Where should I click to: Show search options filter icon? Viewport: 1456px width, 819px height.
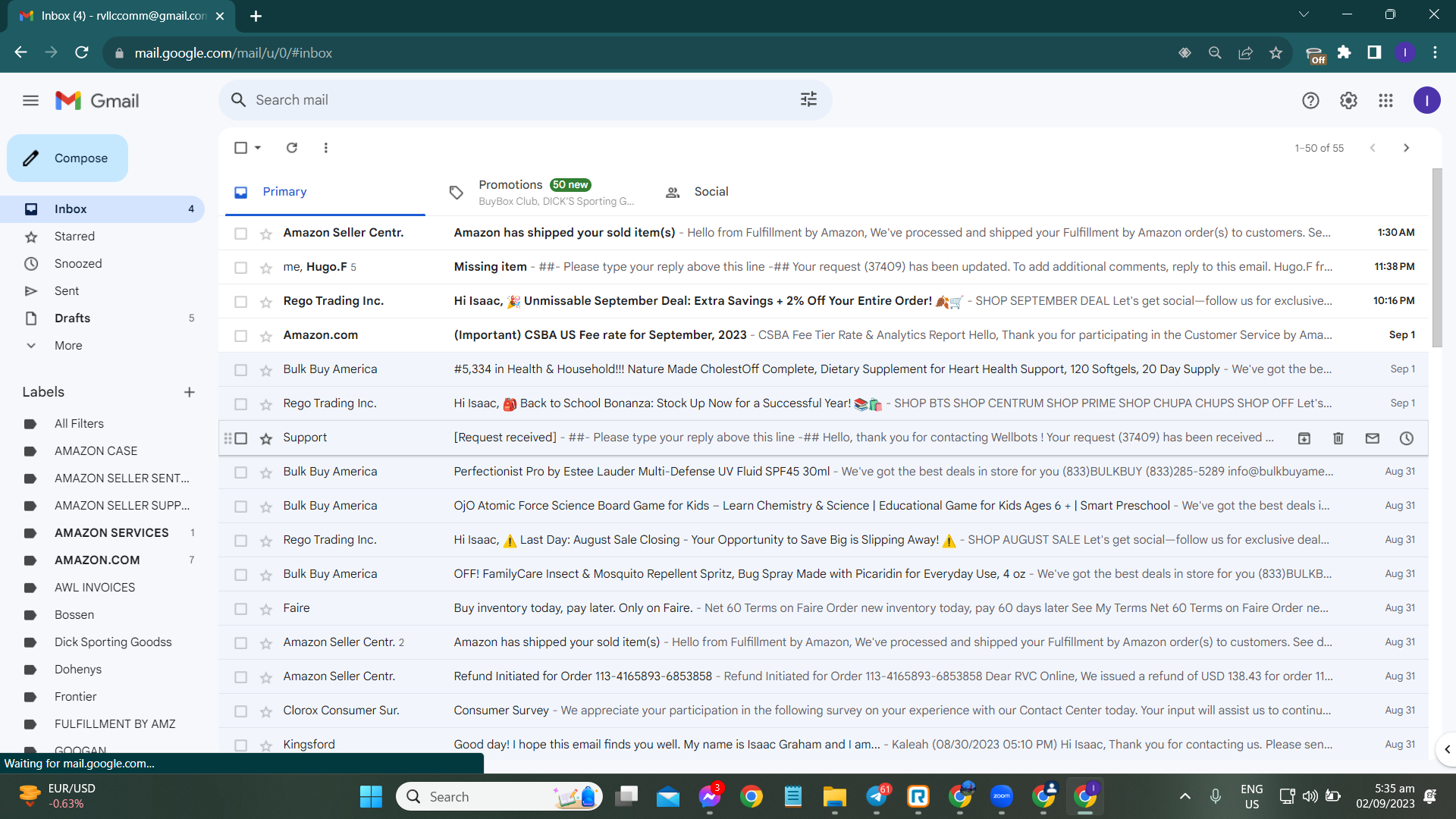(808, 99)
